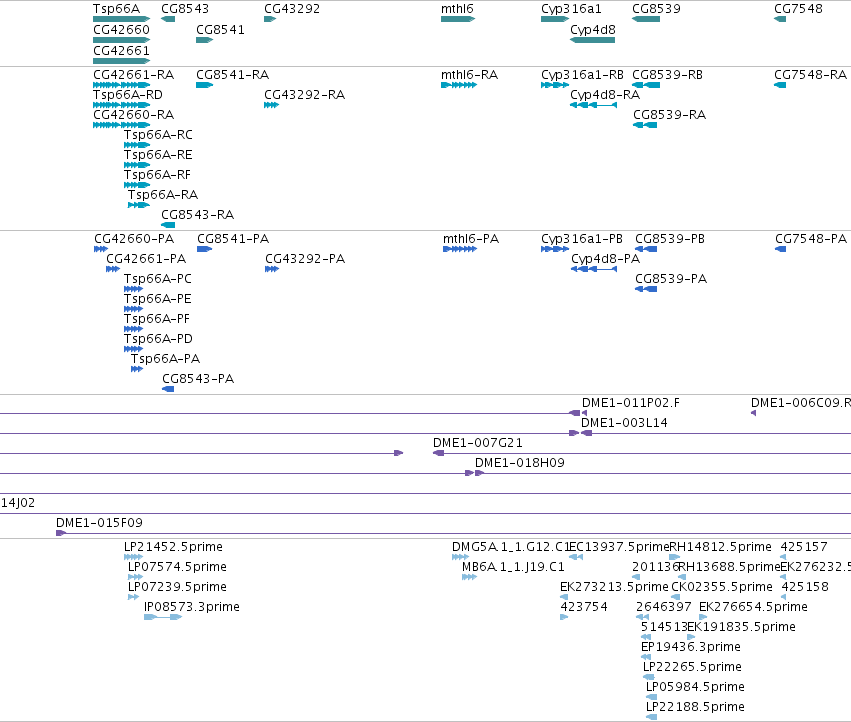Select transcript Tsp66A-RC
Screen dimensions: 851x722
[x=137, y=145]
